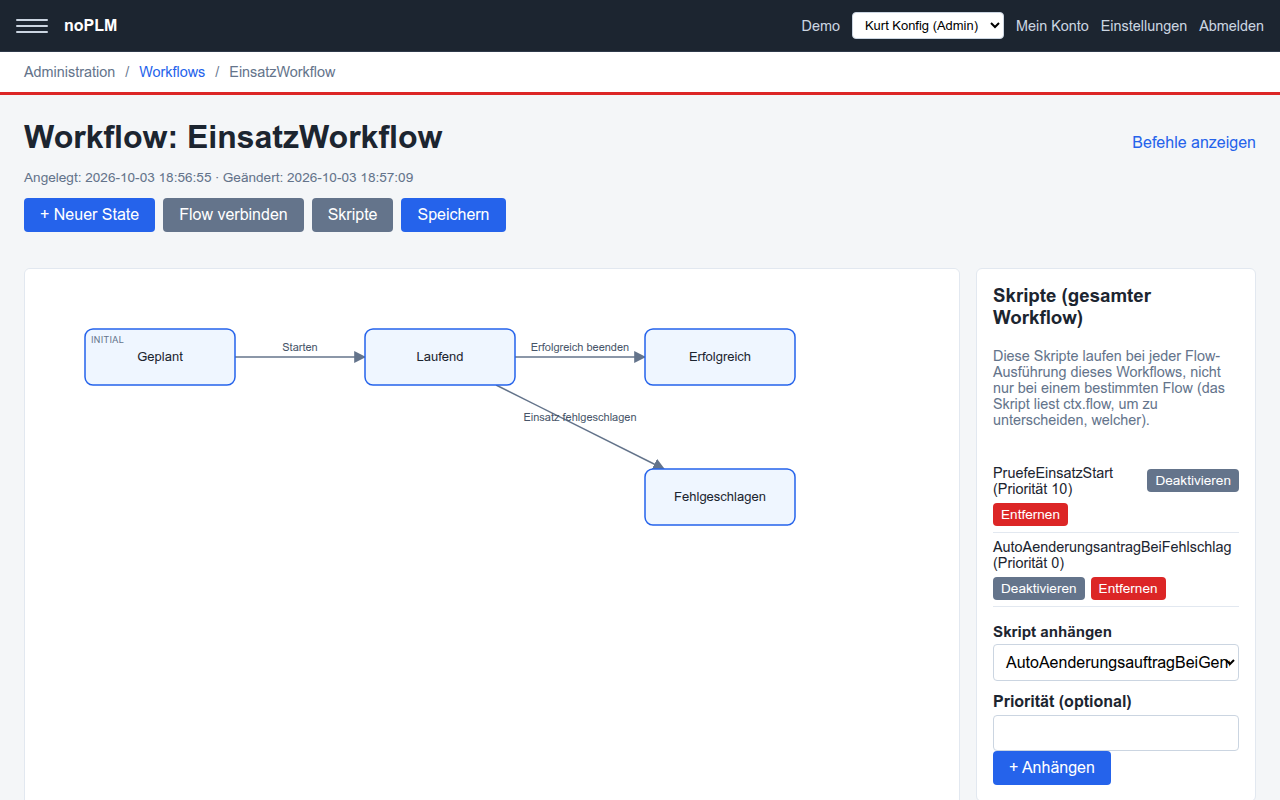Image resolution: width=1280 pixels, height=800 pixels.
Task: Navigate to Workflows breadcrumb link
Action: pos(172,72)
